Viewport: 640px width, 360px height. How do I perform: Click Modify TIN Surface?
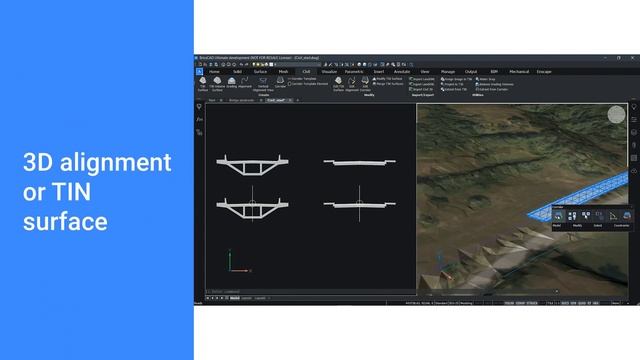pyautogui.click(x=387, y=79)
